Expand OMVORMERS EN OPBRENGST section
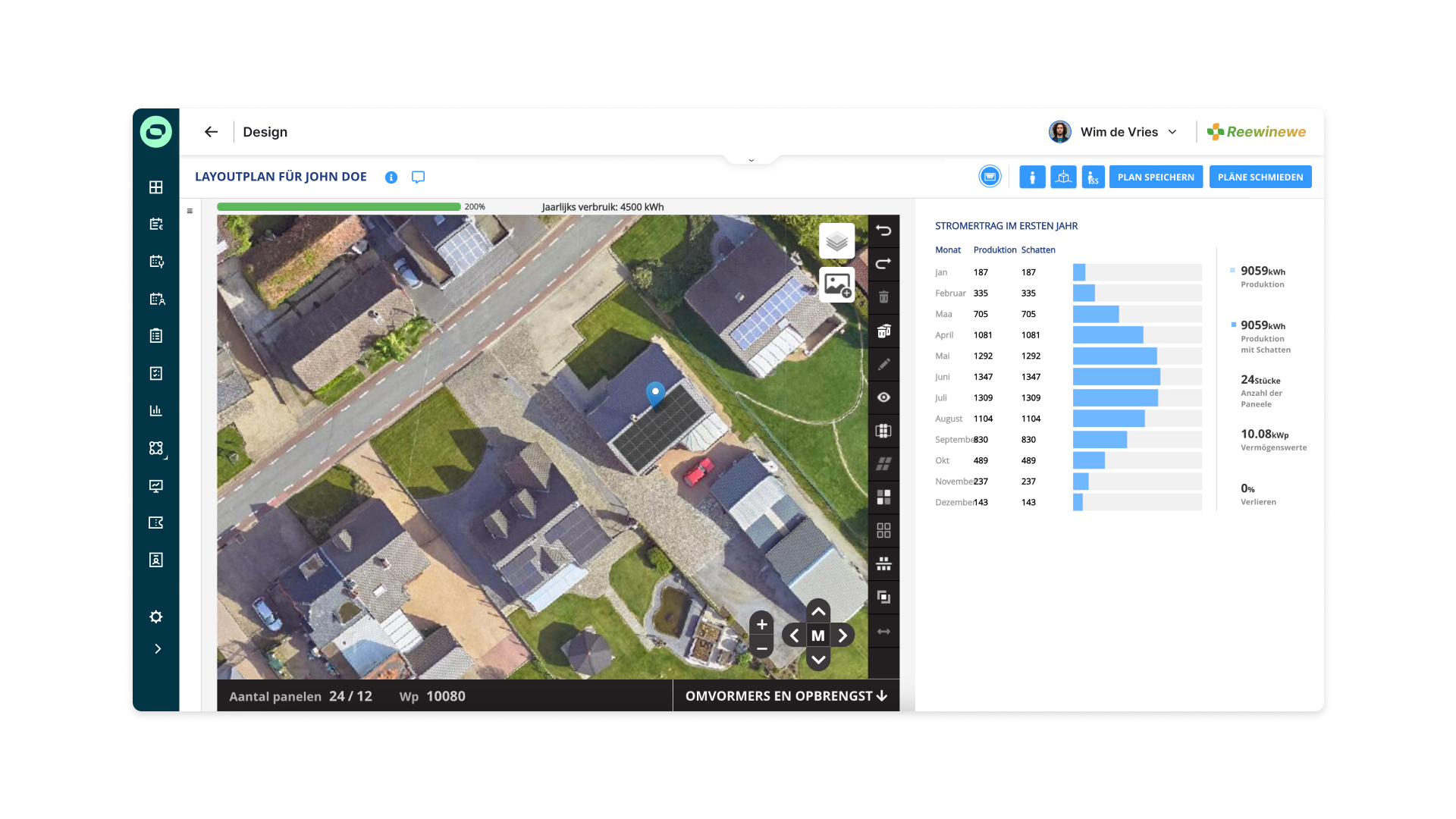Image resolution: width=1456 pixels, height=819 pixels. tap(786, 695)
